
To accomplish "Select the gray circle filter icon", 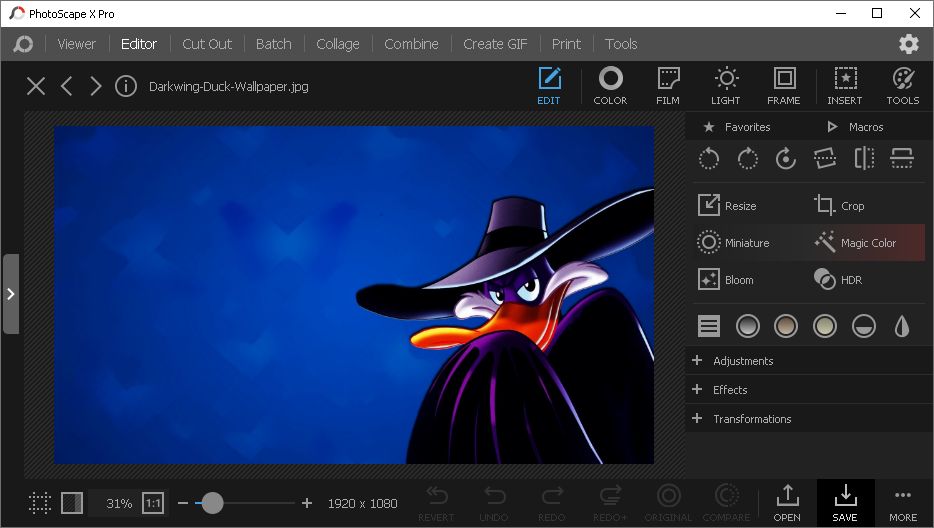I will click(748, 326).
